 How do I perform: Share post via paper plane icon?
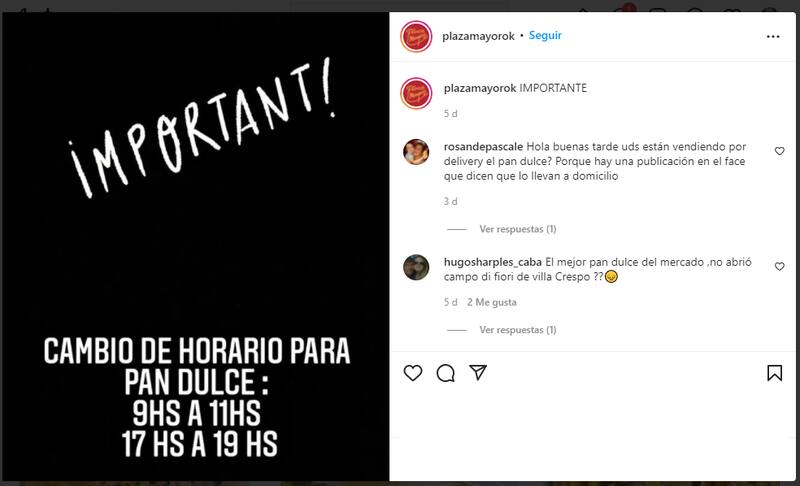[478, 373]
